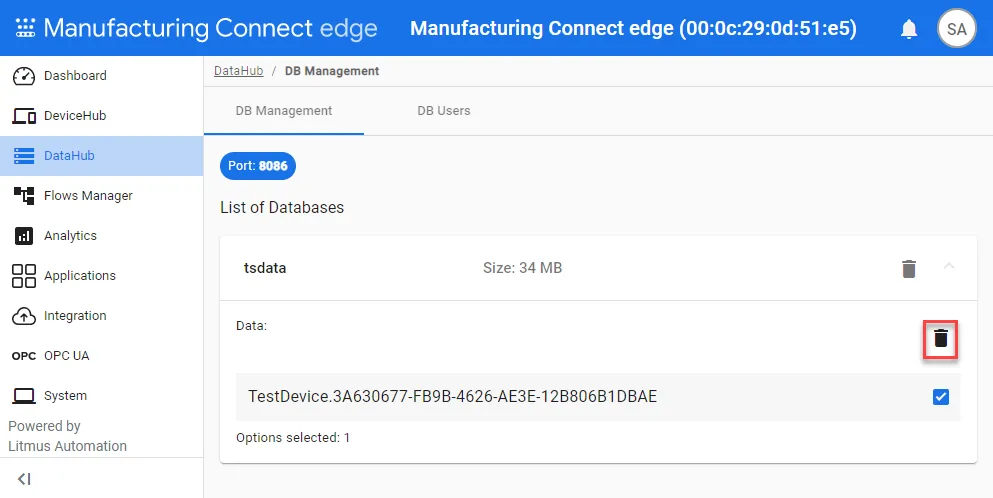Uncheck the TestDevice data checkbox
Image resolution: width=993 pixels, height=498 pixels.
coord(940,397)
